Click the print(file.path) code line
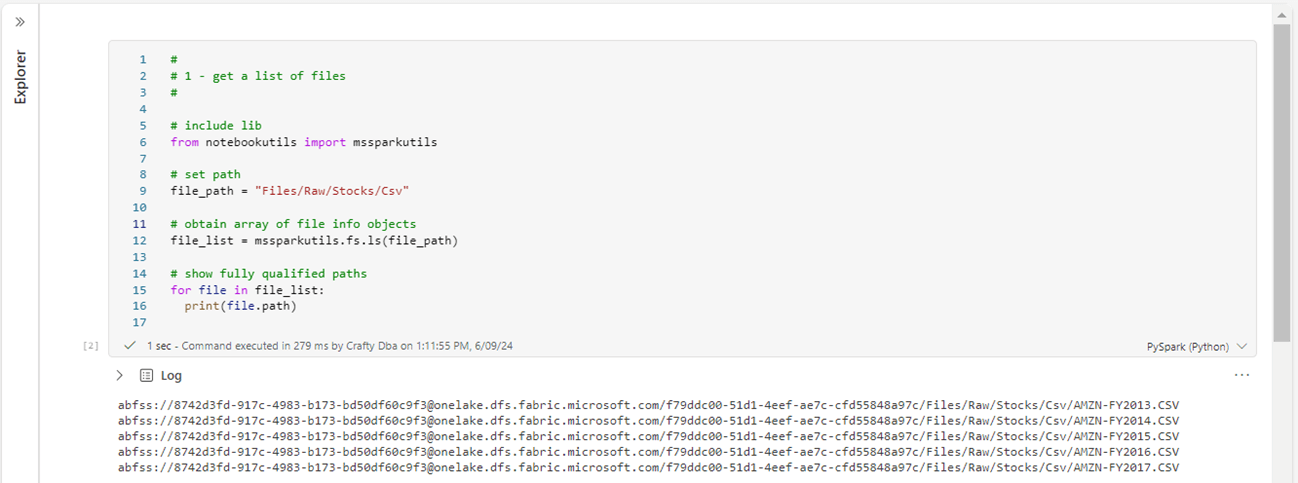The image size is (1298, 483). coord(240,306)
